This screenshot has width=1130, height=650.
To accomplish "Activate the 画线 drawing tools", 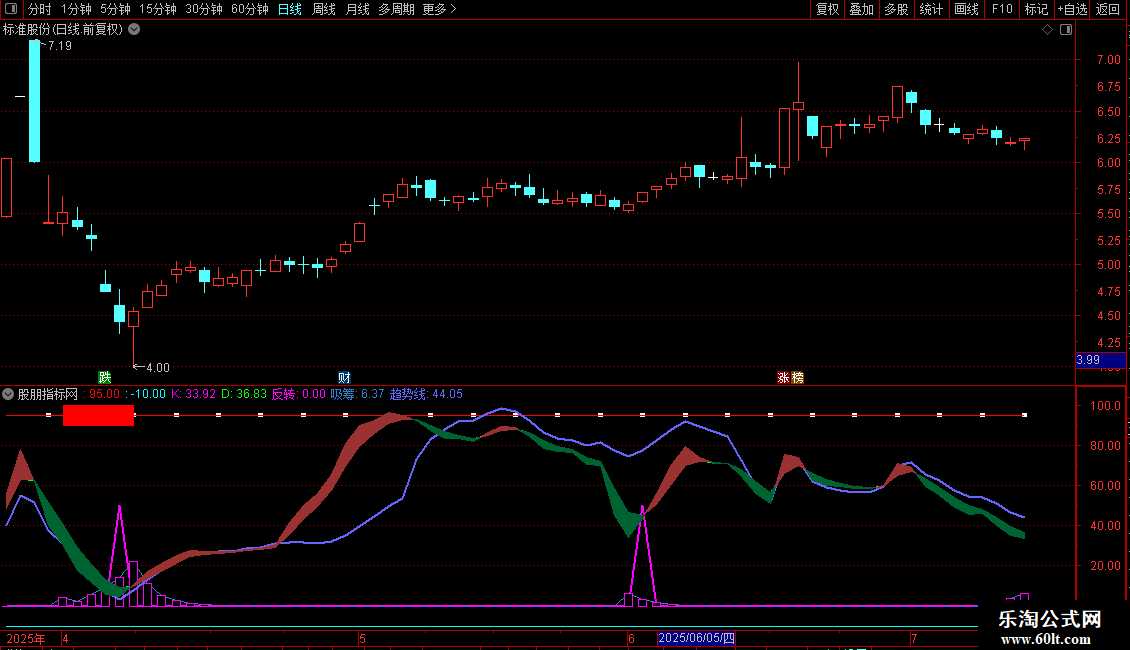I will point(966,9).
